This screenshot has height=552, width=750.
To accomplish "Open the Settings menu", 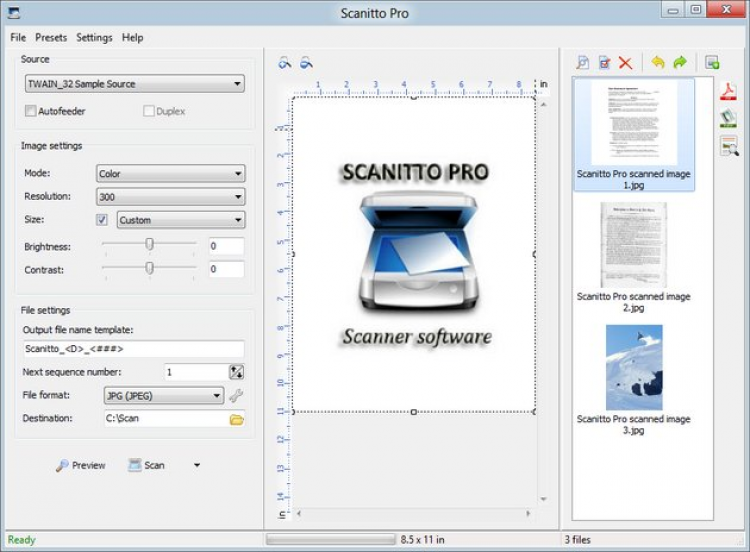I will click(x=94, y=37).
